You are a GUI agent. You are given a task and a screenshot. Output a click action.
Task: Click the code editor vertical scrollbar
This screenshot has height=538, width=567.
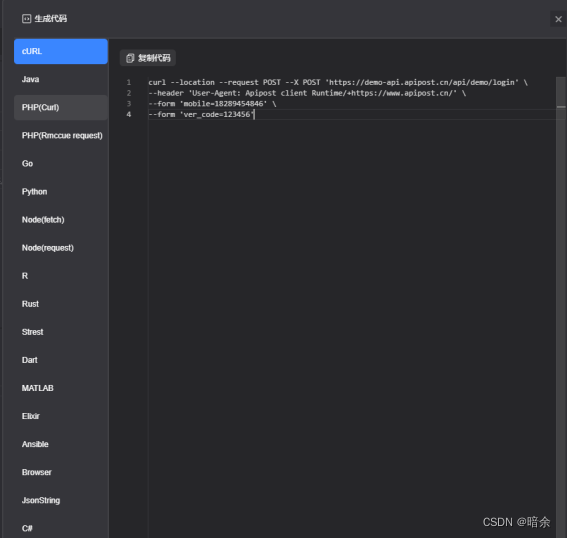(x=561, y=307)
